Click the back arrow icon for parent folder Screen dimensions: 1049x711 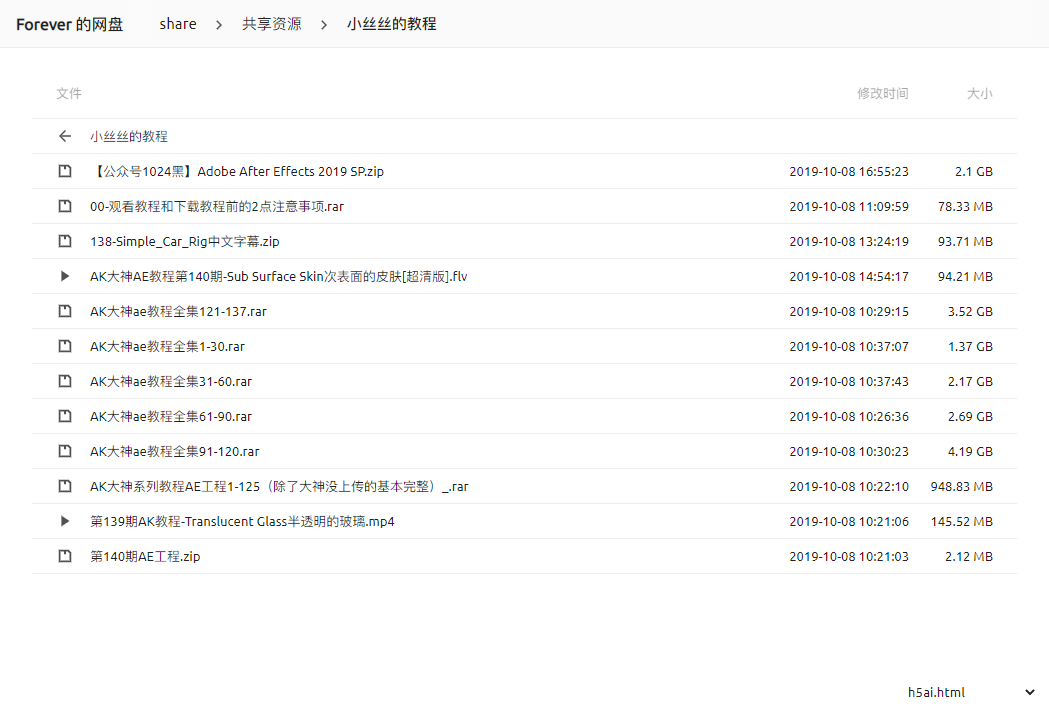[x=65, y=136]
